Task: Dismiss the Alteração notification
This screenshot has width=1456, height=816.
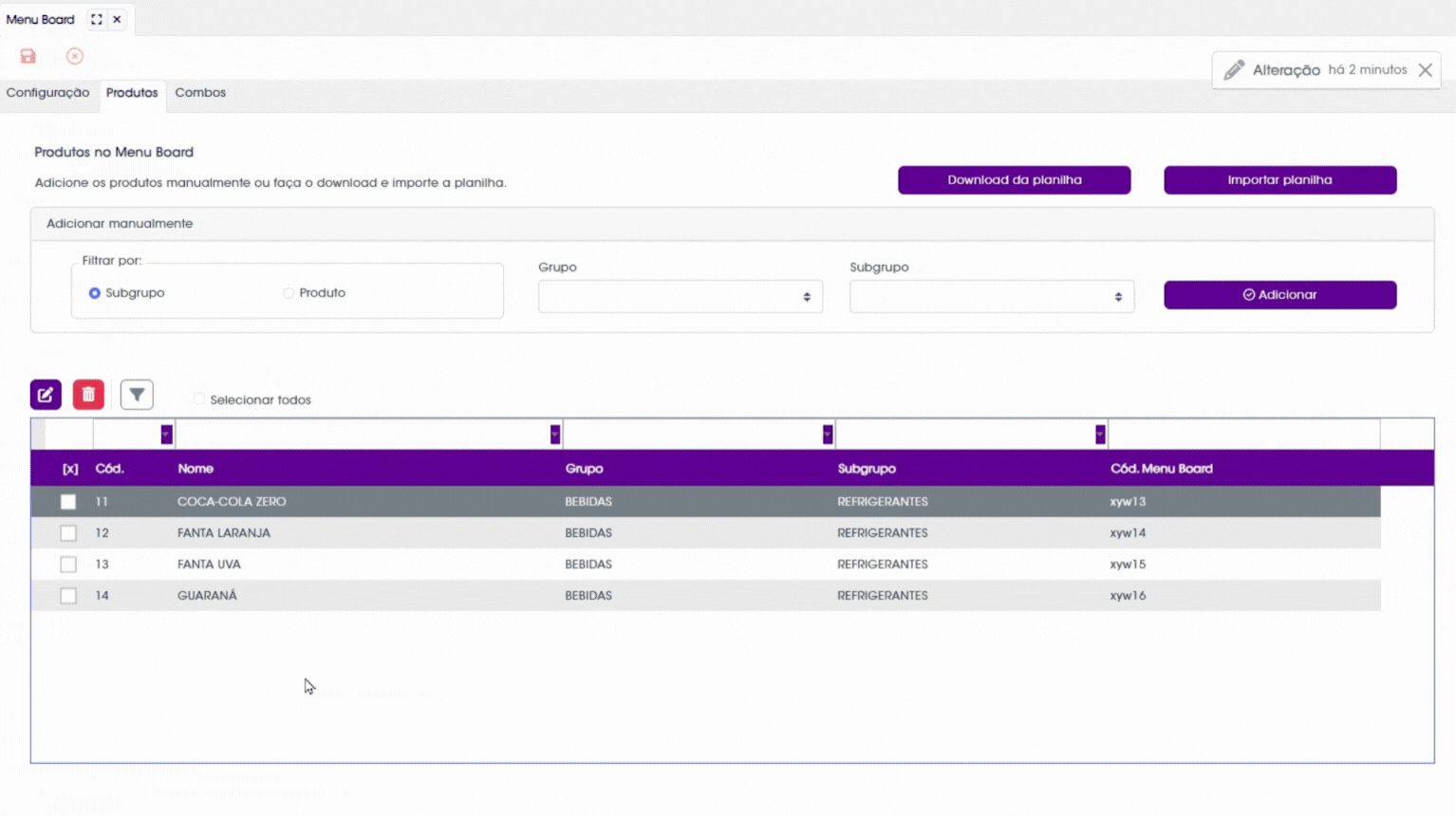Action: click(1425, 70)
